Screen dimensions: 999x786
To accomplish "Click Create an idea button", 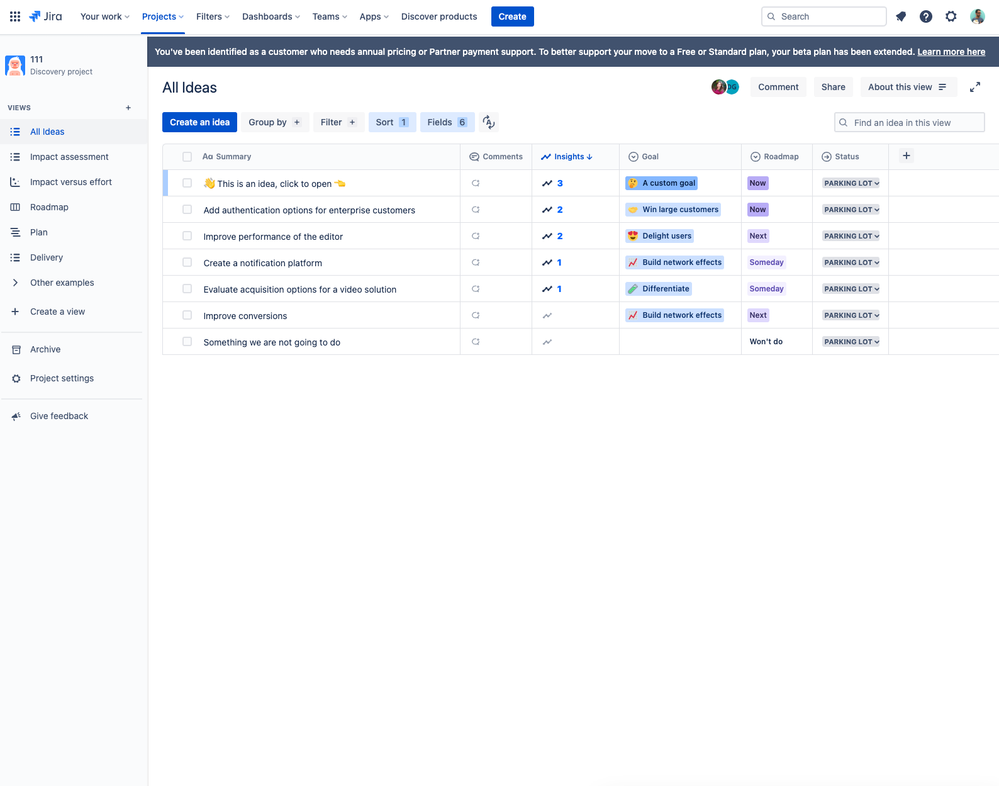I will click(199, 122).
